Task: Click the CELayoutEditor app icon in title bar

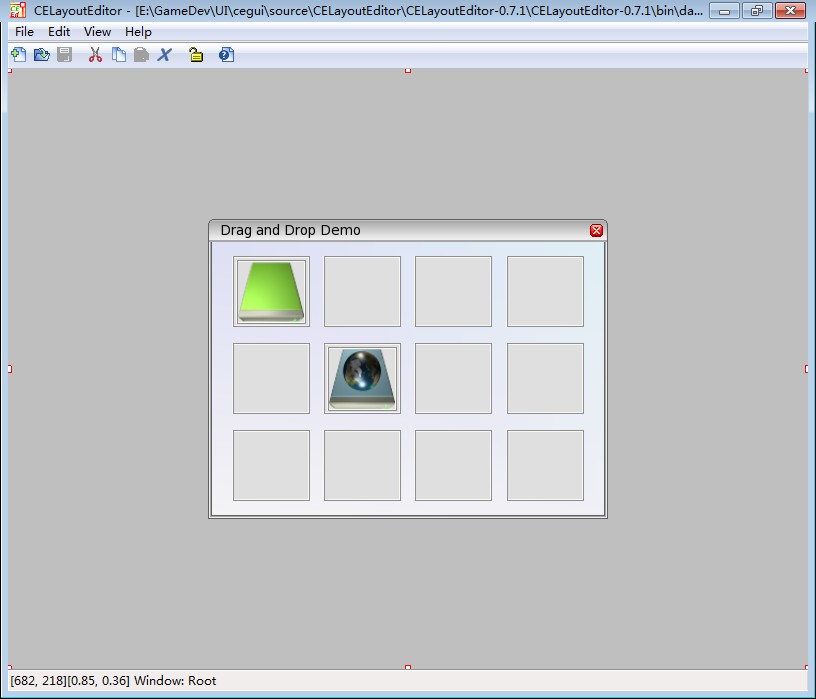Action: (x=18, y=10)
